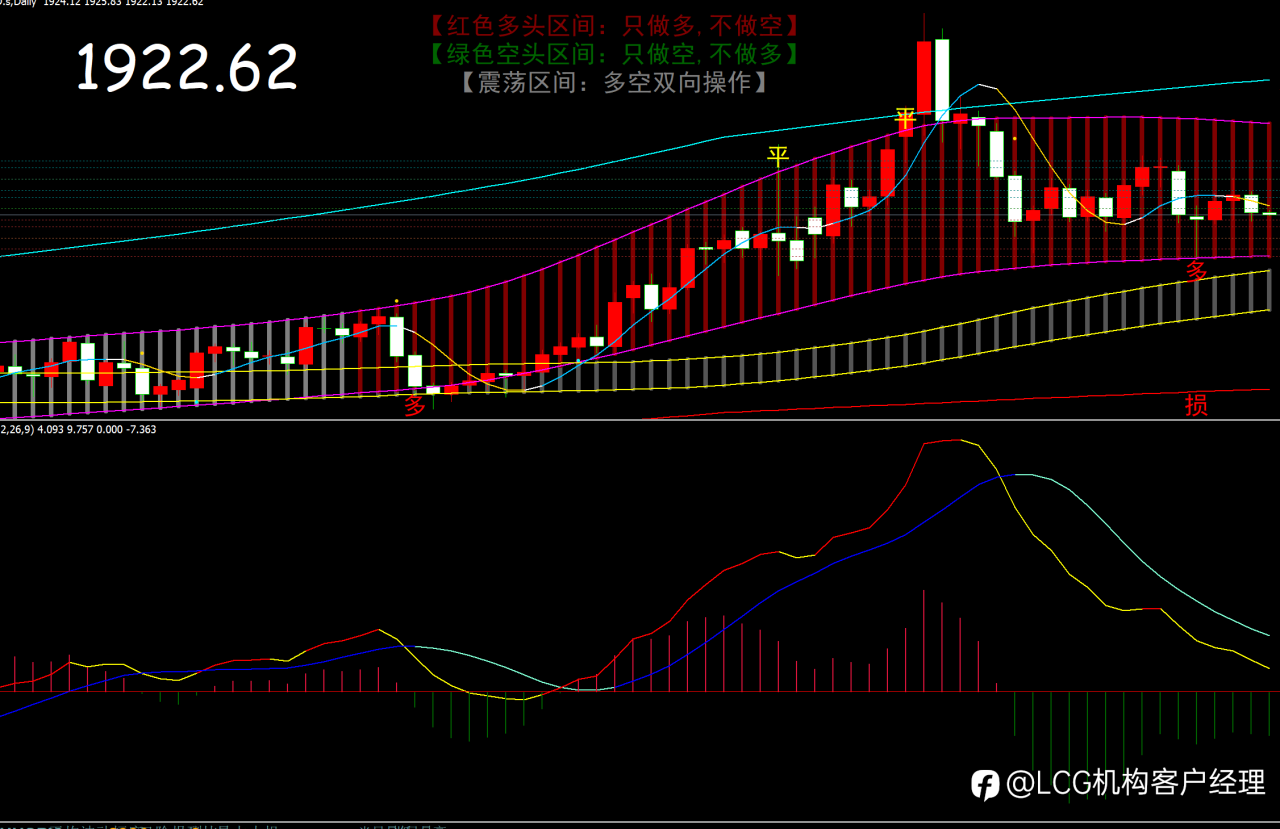Image resolution: width=1280 pixels, height=829 pixels.
Task: Select the deepest green MACD histogram bar
Action: (1068, 745)
